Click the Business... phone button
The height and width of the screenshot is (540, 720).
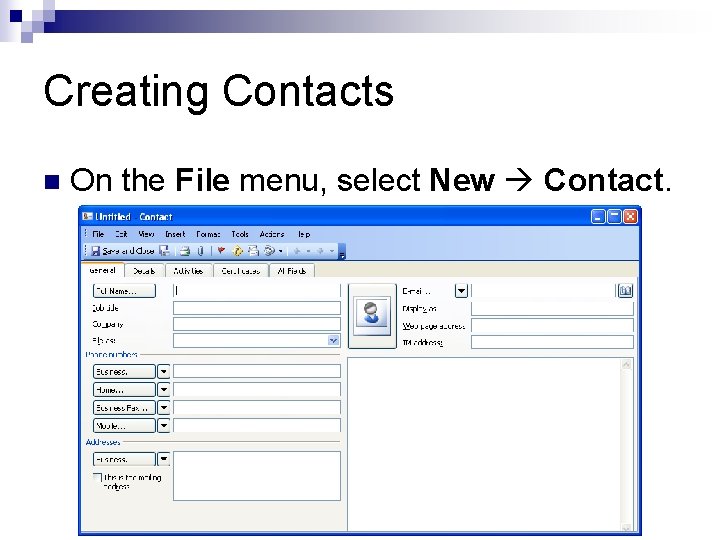pyautogui.click(x=124, y=371)
